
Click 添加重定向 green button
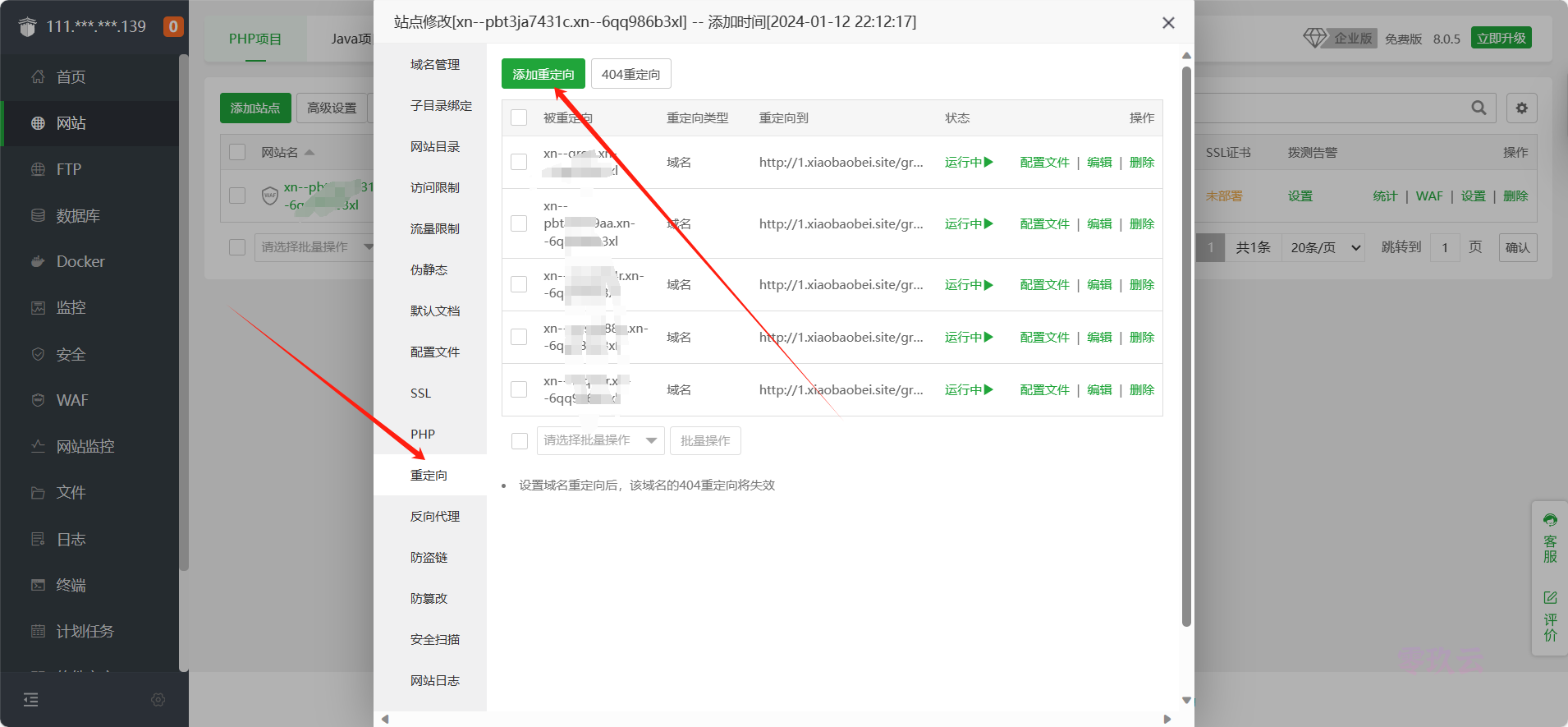click(543, 74)
